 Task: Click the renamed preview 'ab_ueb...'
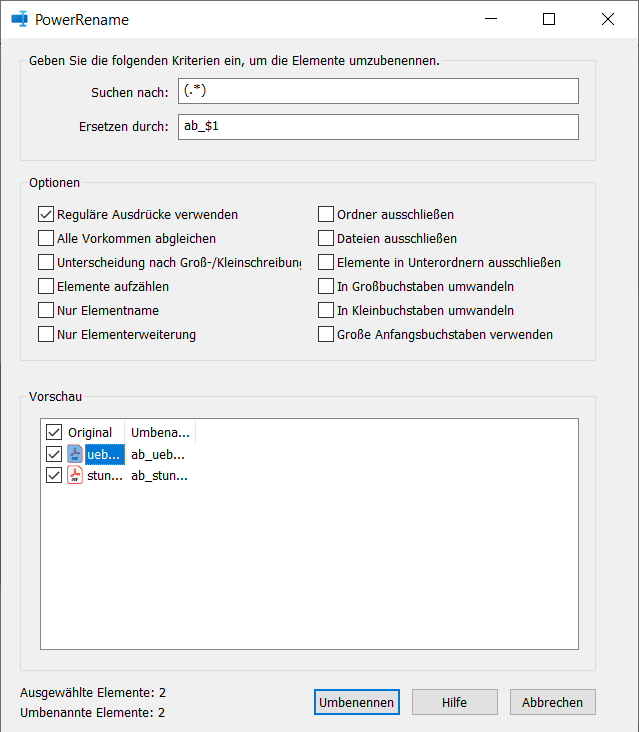(x=158, y=455)
